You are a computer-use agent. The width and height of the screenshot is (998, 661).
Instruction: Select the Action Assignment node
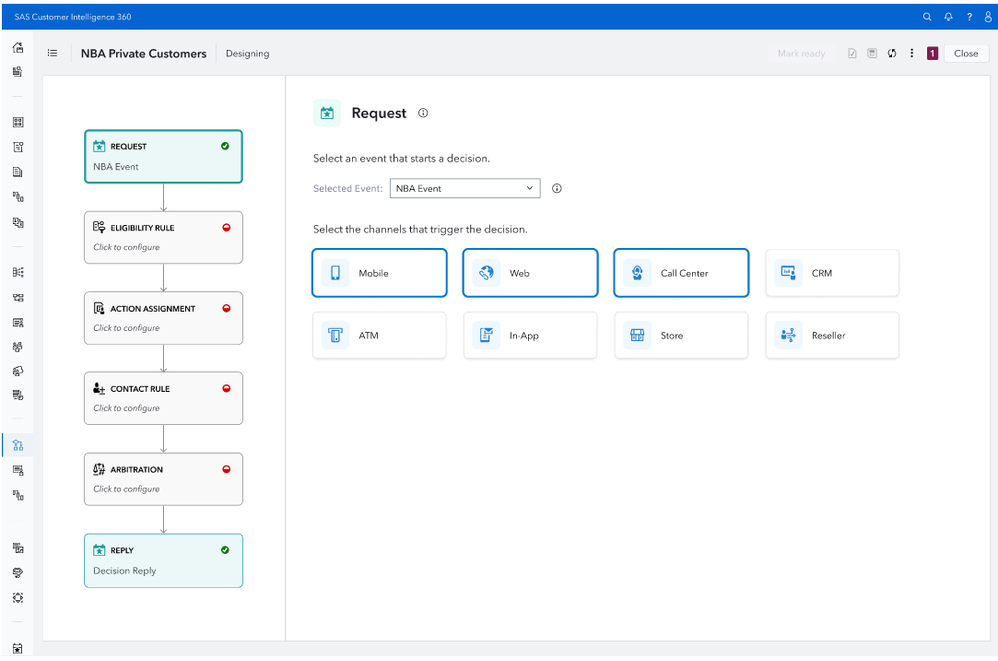164,318
